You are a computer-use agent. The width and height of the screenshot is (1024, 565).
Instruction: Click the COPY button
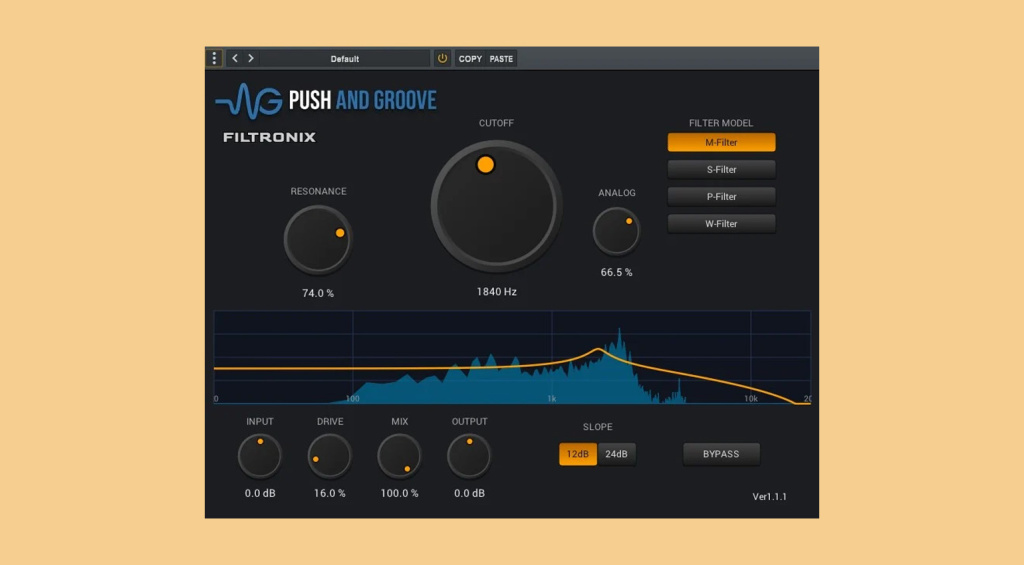tap(470, 59)
